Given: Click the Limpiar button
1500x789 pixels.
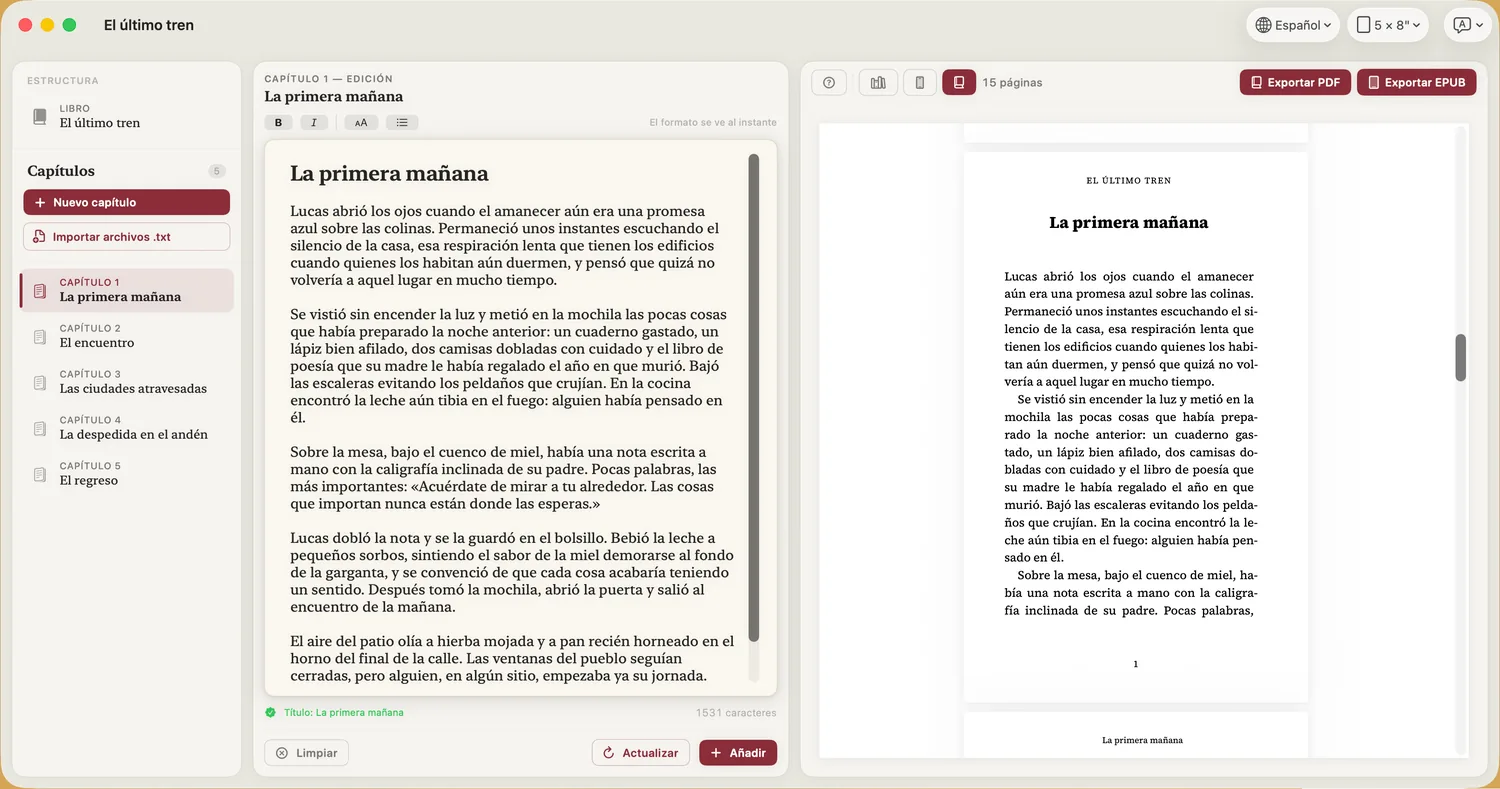Looking at the screenshot, I should click(x=307, y=753).
